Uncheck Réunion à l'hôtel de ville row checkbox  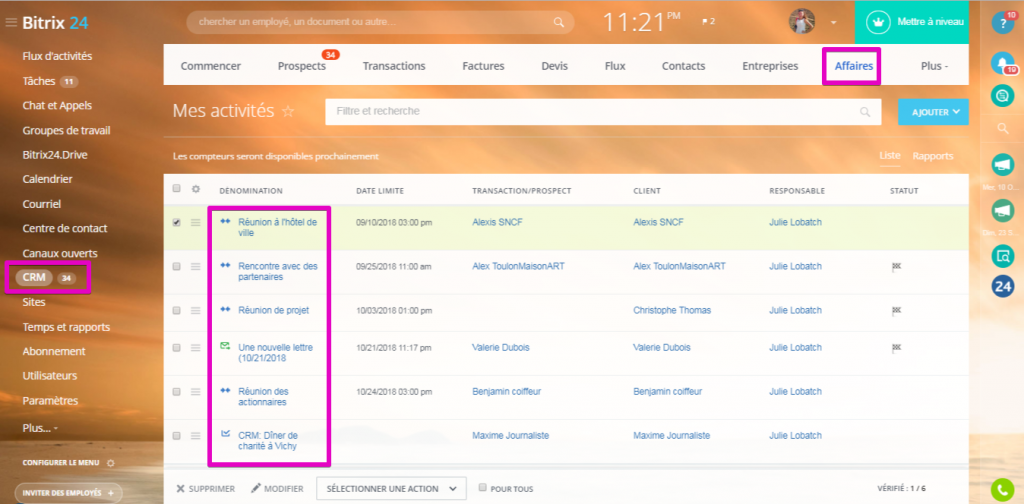176,223
